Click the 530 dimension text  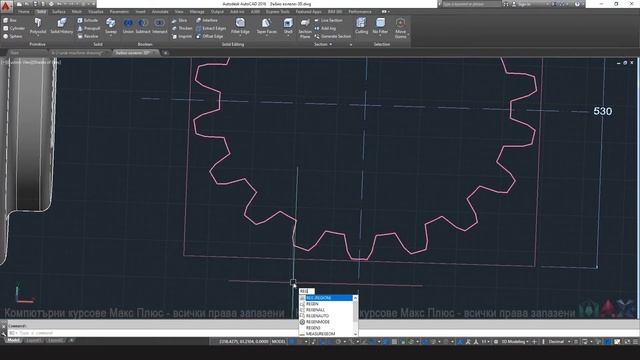click(602, 111)
